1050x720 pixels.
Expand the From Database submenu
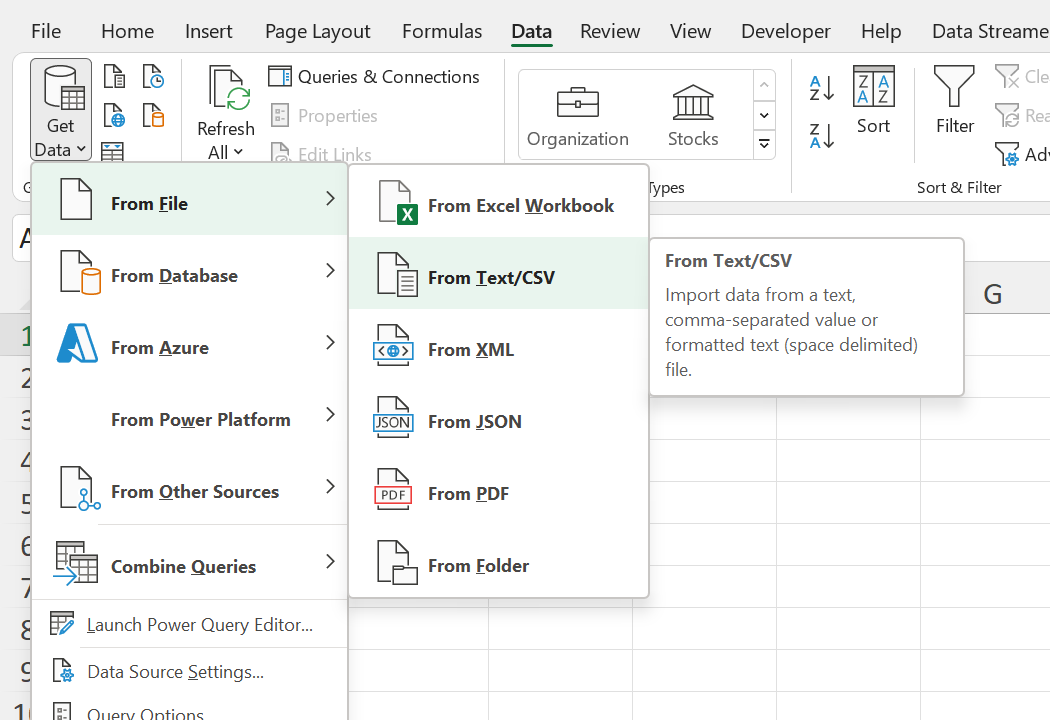(190, 275)
